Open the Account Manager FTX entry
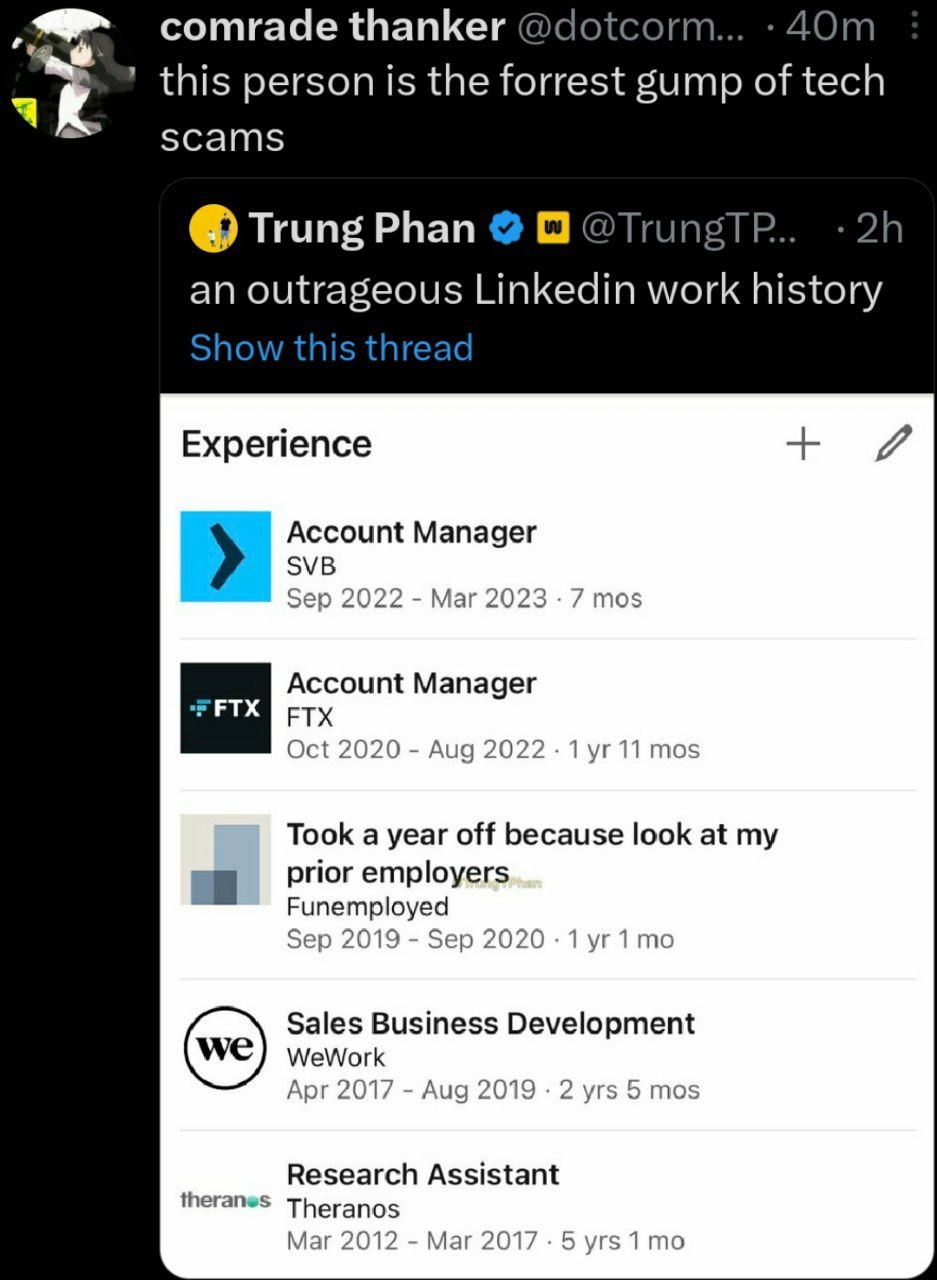This screenshot has width=937, height=1280. tap(548, 715)
